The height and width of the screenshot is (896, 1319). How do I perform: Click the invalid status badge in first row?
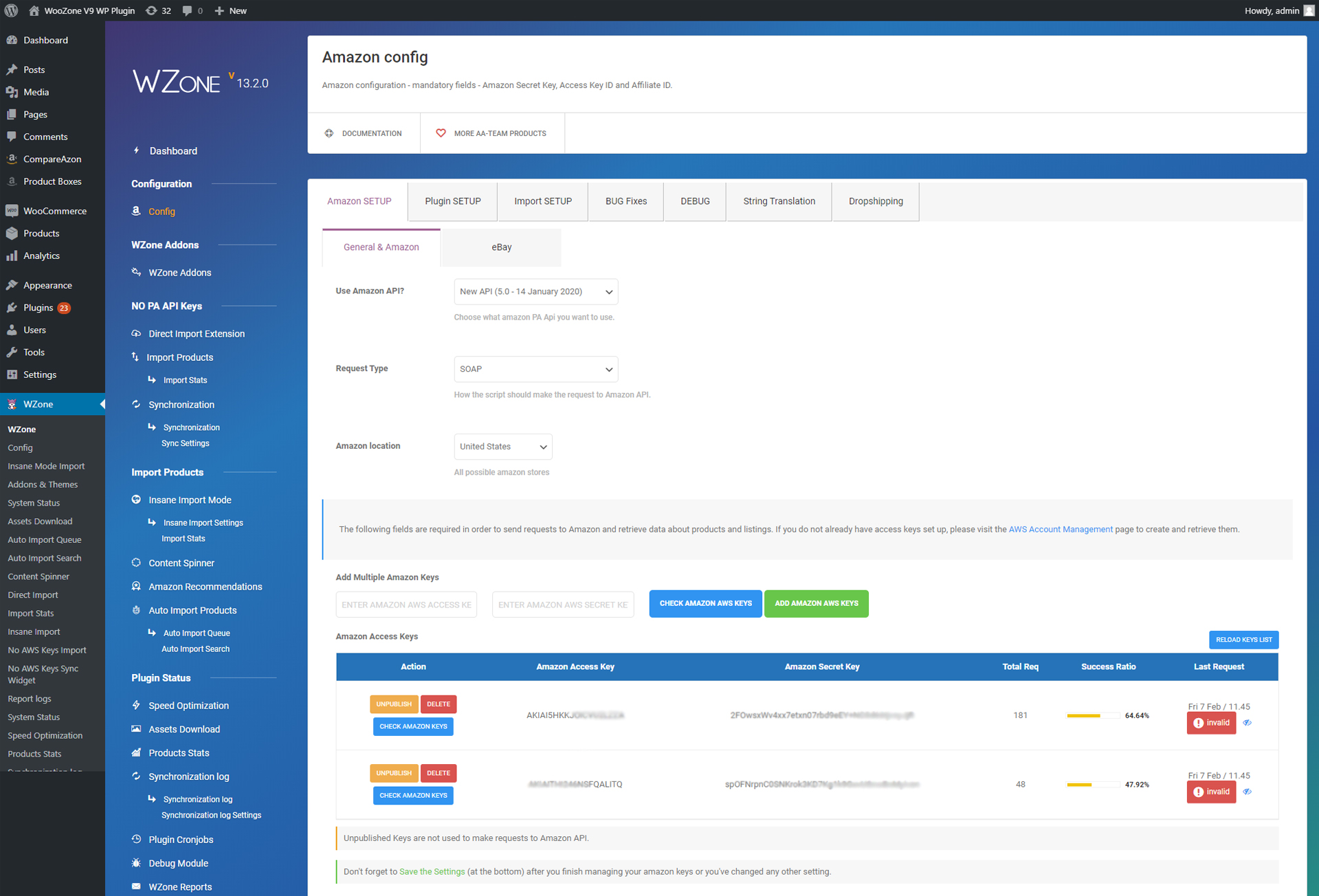[x=1211, y=723]
